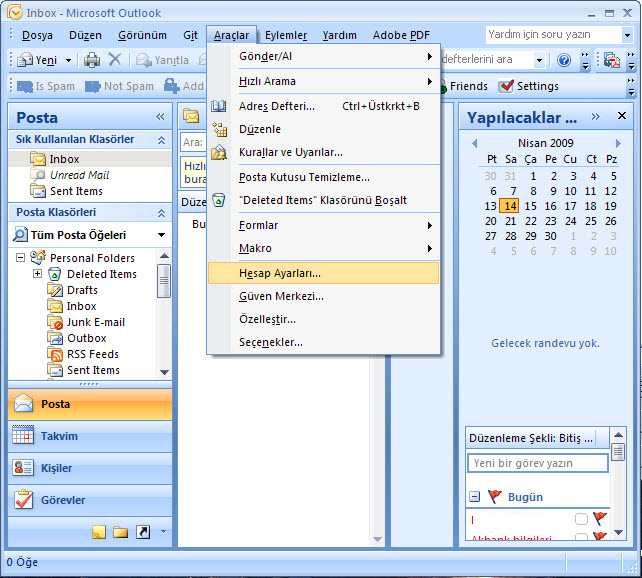
Task: Expand the Deleted Items tree node
Action: (x=37, y=273)
